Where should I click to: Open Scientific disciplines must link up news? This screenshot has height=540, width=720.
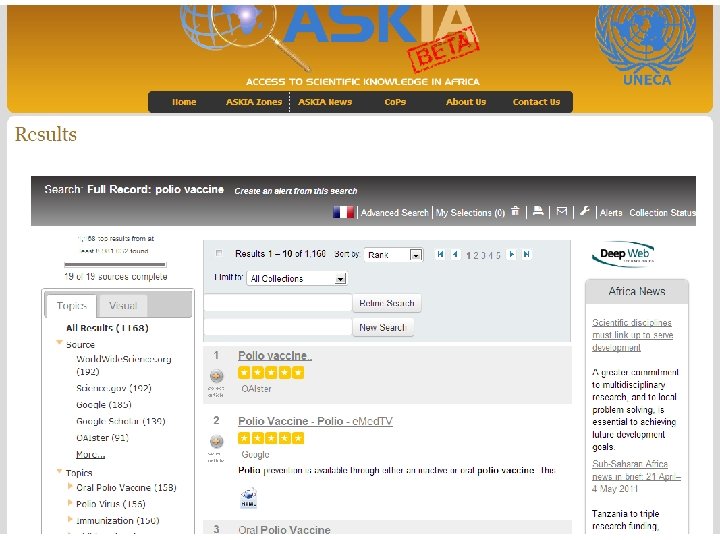(632, 335)
